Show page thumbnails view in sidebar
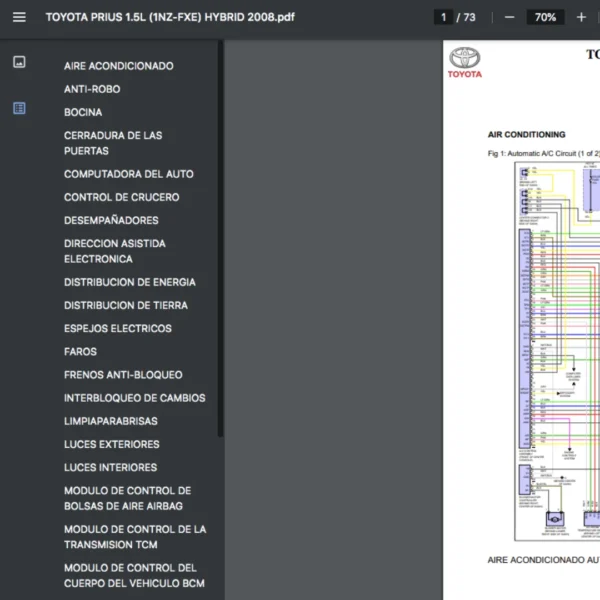Screen dimensions: 600x600 19,62
